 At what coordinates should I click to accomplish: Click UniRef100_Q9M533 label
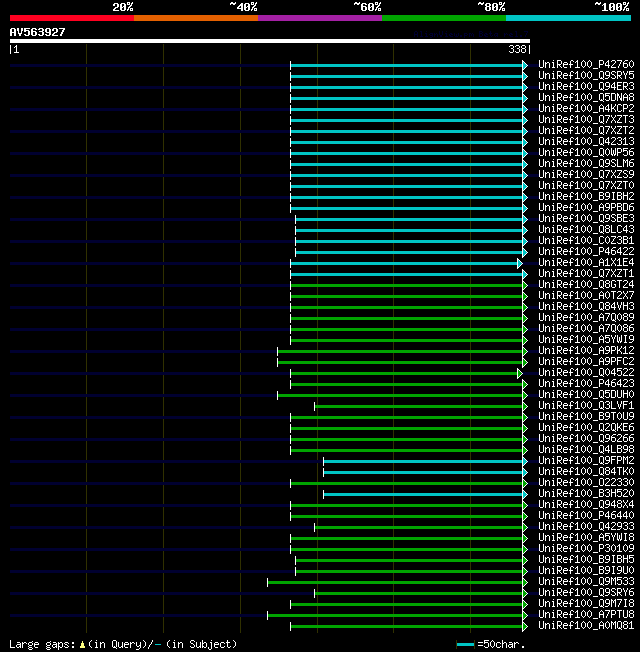tap(586, 582)
